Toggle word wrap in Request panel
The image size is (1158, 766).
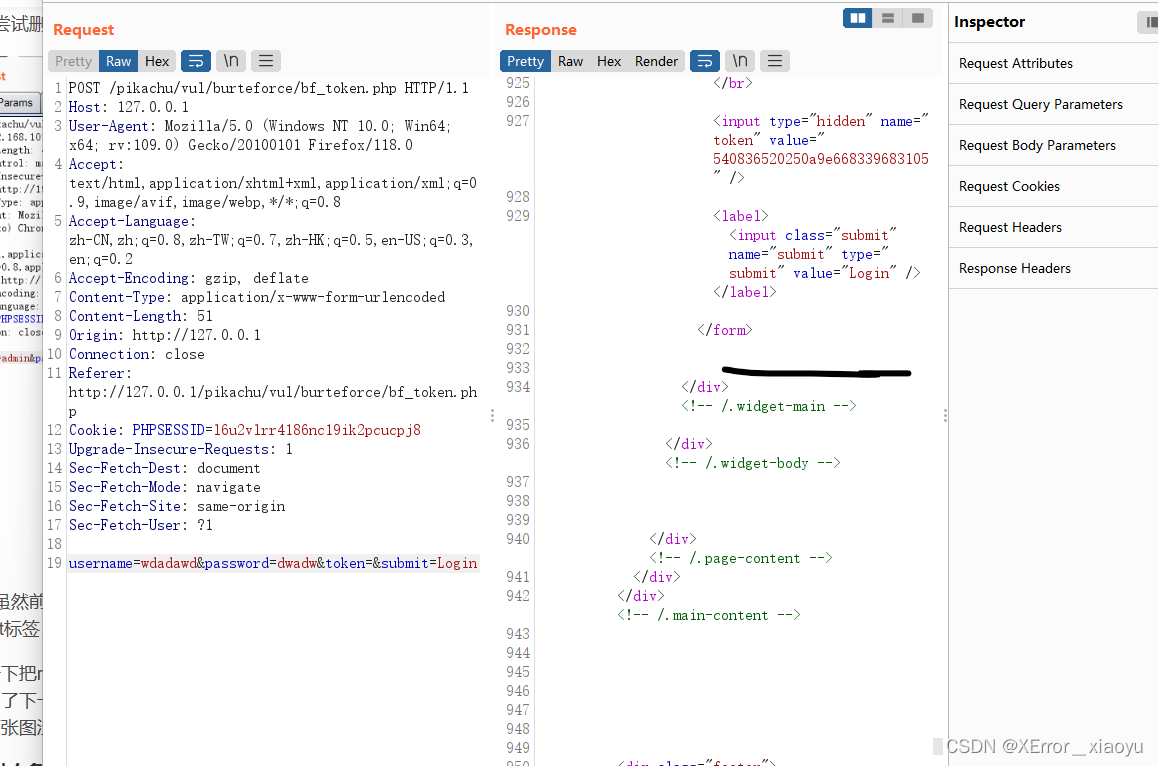coord(197,61)
